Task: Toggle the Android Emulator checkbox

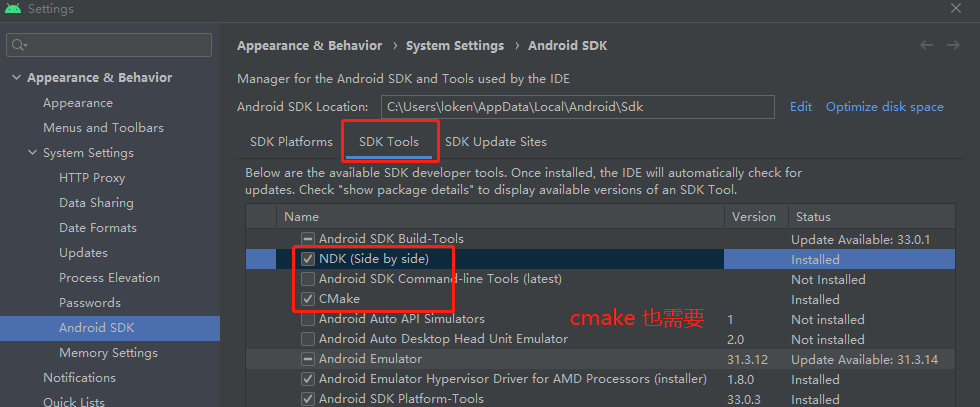Action: click(x=308, y=359)
